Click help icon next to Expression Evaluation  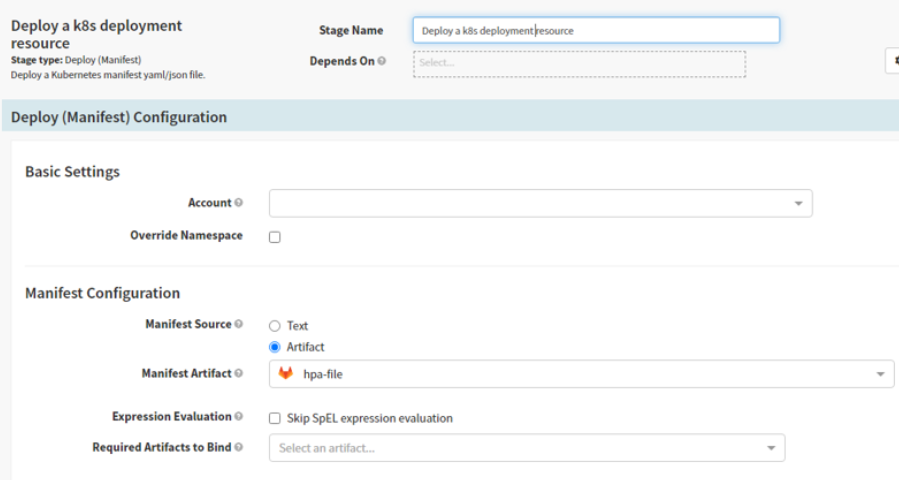[x=239, y=416]
